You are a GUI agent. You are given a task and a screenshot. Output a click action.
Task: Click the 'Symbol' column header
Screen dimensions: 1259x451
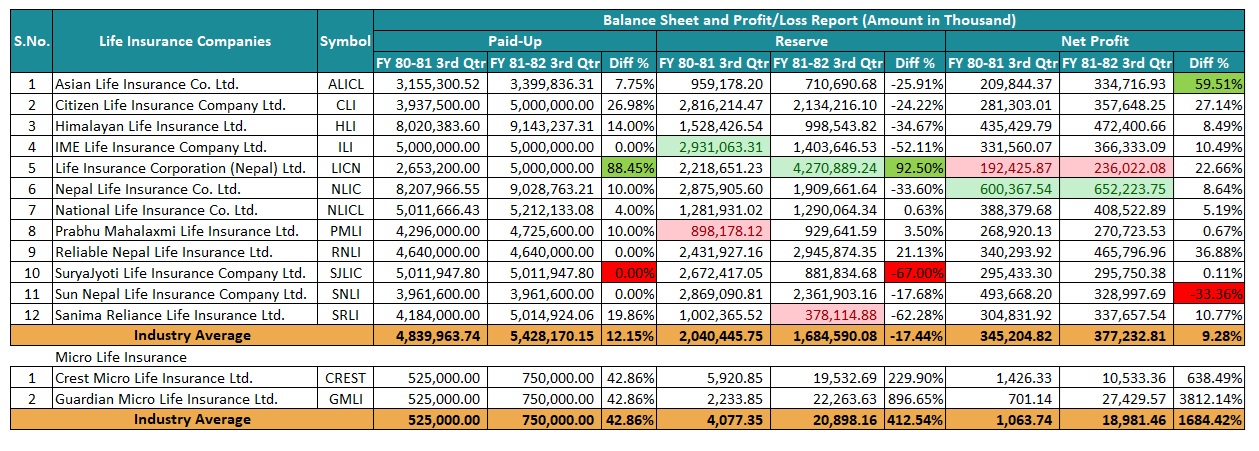point(345,41)
